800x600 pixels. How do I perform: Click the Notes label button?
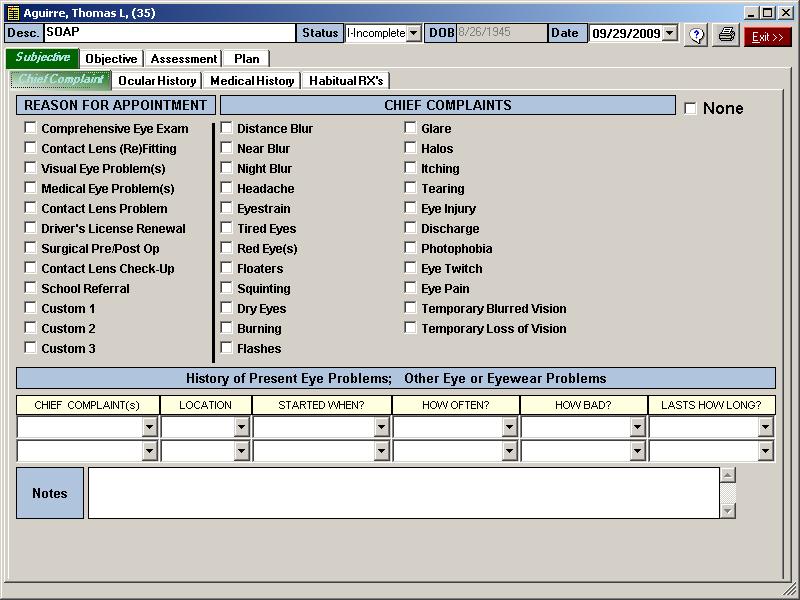50,493
